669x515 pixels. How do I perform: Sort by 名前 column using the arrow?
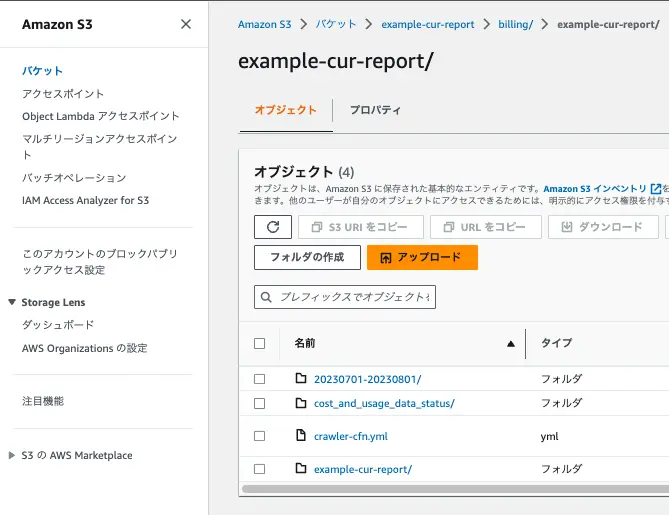click(x=511, y=344)
